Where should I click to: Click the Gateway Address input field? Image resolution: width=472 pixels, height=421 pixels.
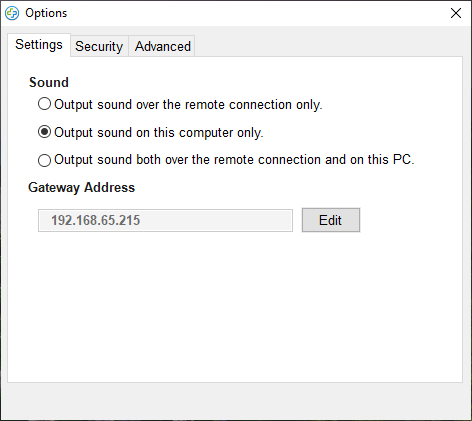click(165, 220)
